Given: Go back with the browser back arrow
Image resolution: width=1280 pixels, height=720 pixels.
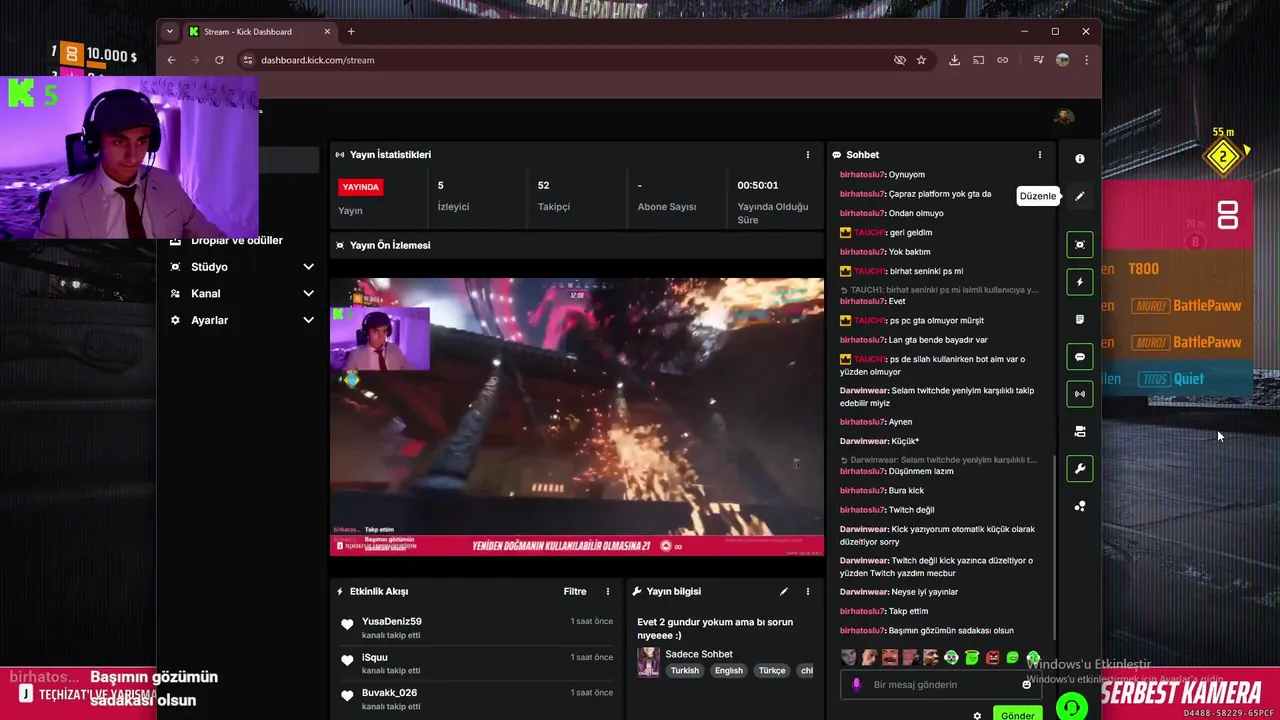Looking at the screenshot, I should [x=171, y=60].
